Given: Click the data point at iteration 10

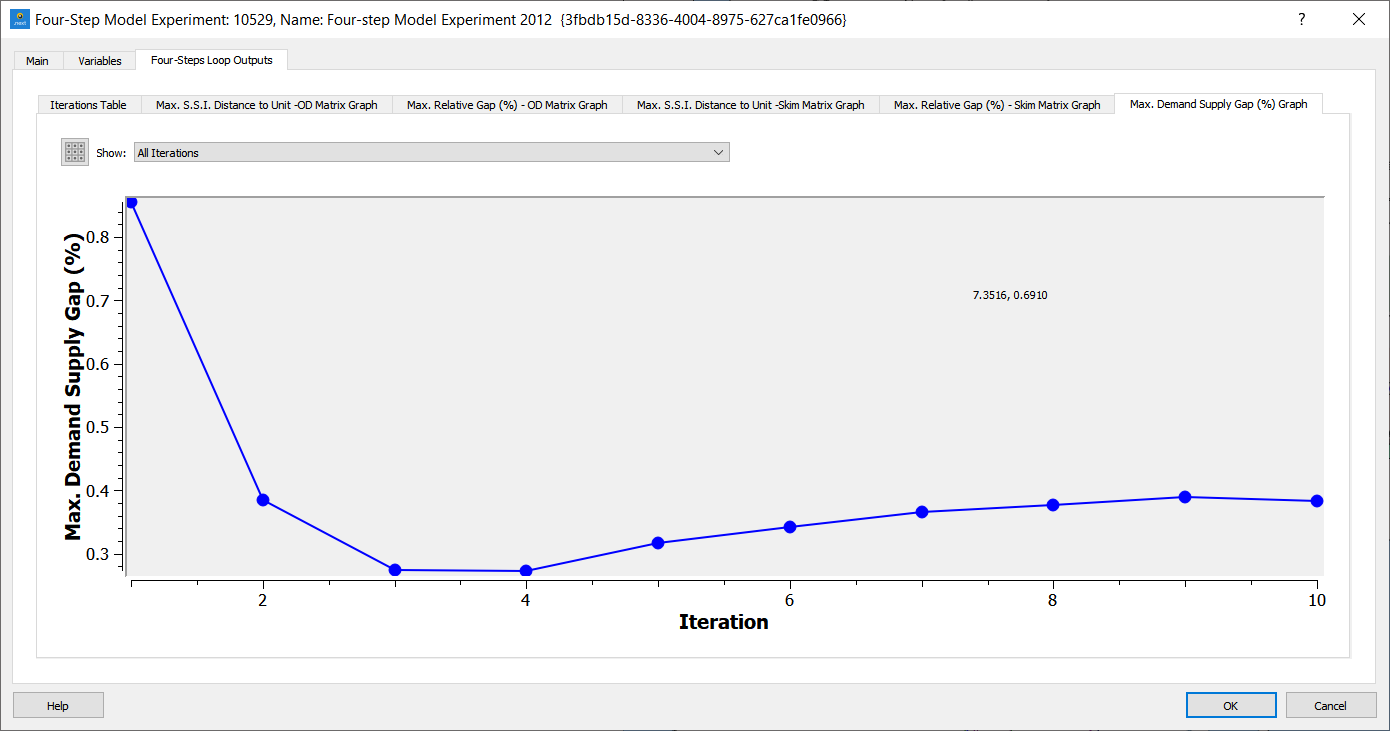Looking at the screenshot, I should pyautogui.click(x=1317, y=501).
